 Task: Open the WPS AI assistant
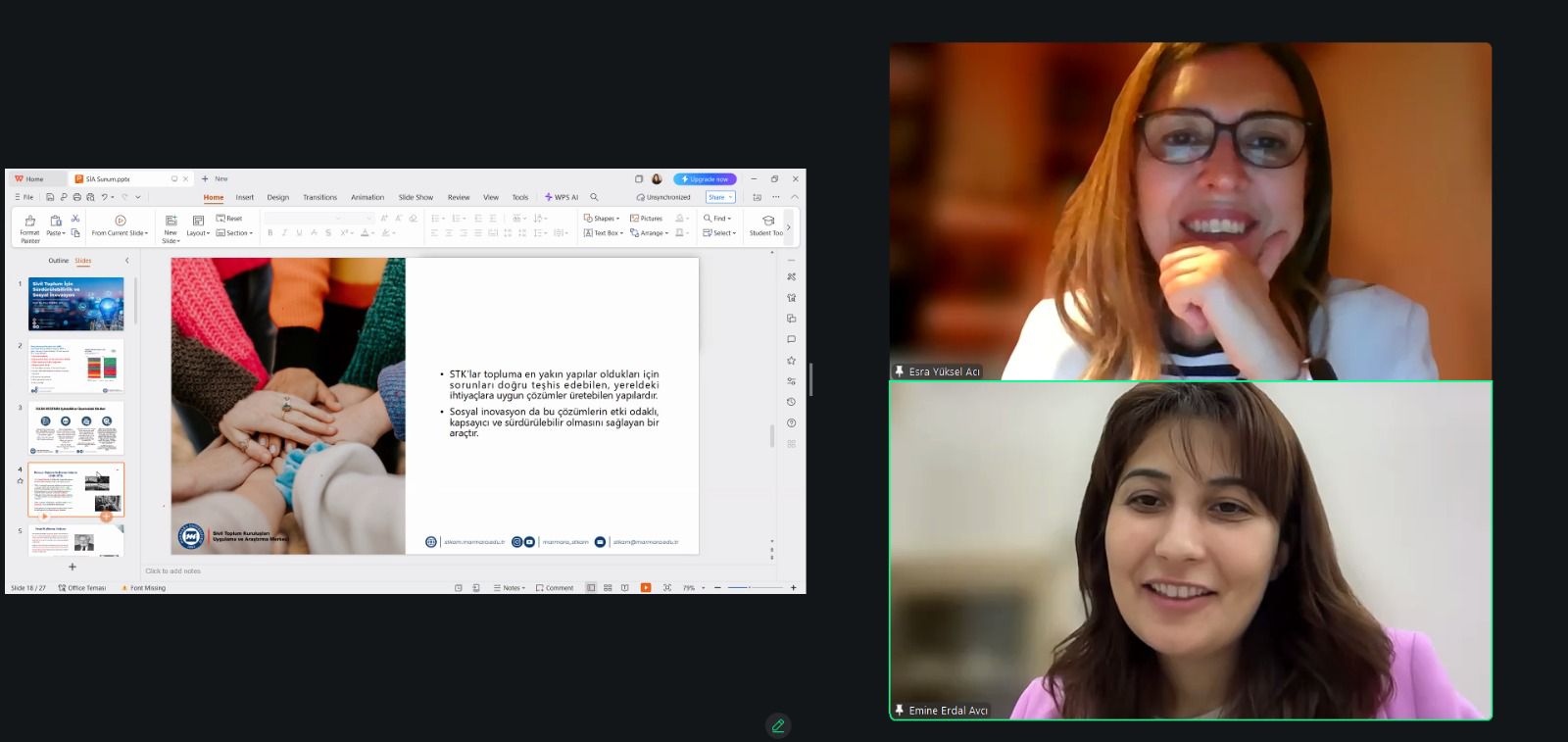tap(562, 197)
